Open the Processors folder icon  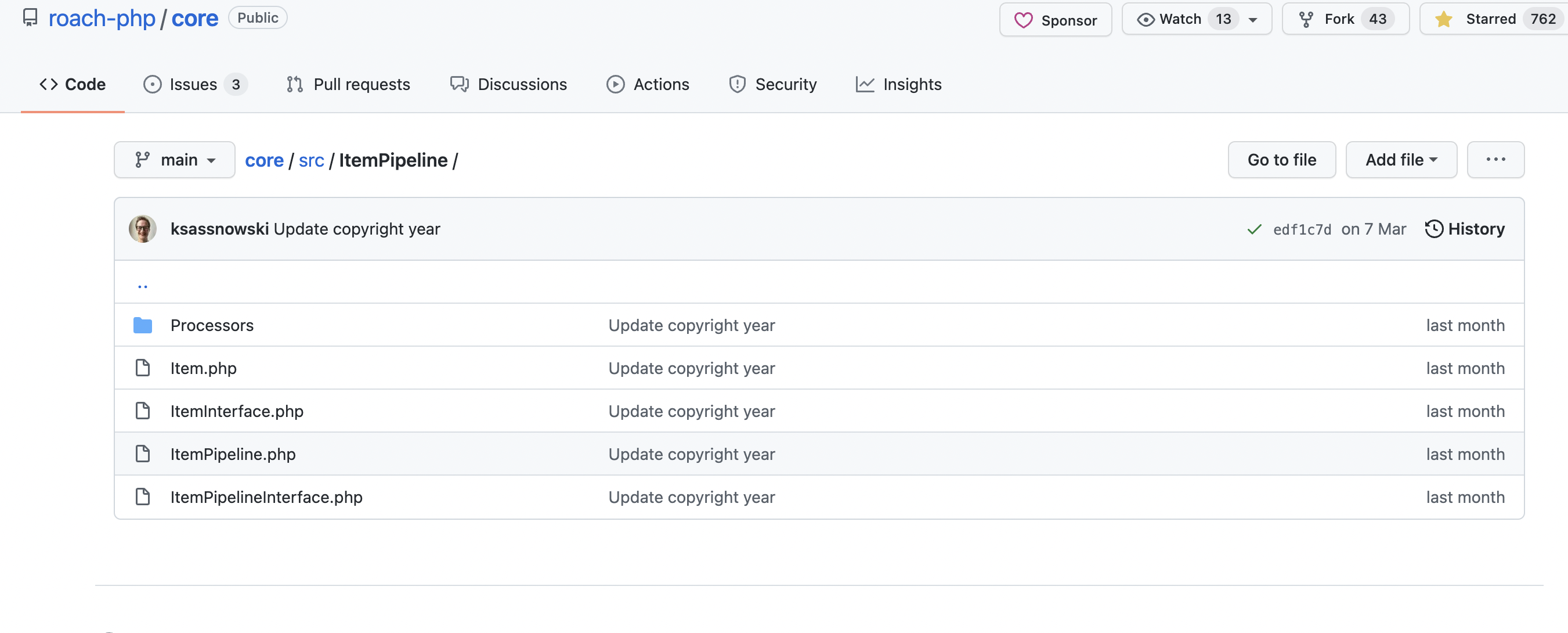coord(143,325)
